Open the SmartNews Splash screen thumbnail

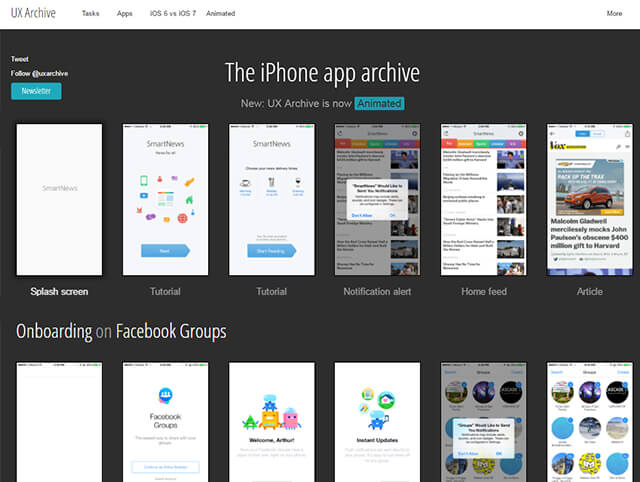[x=59, y=200]
